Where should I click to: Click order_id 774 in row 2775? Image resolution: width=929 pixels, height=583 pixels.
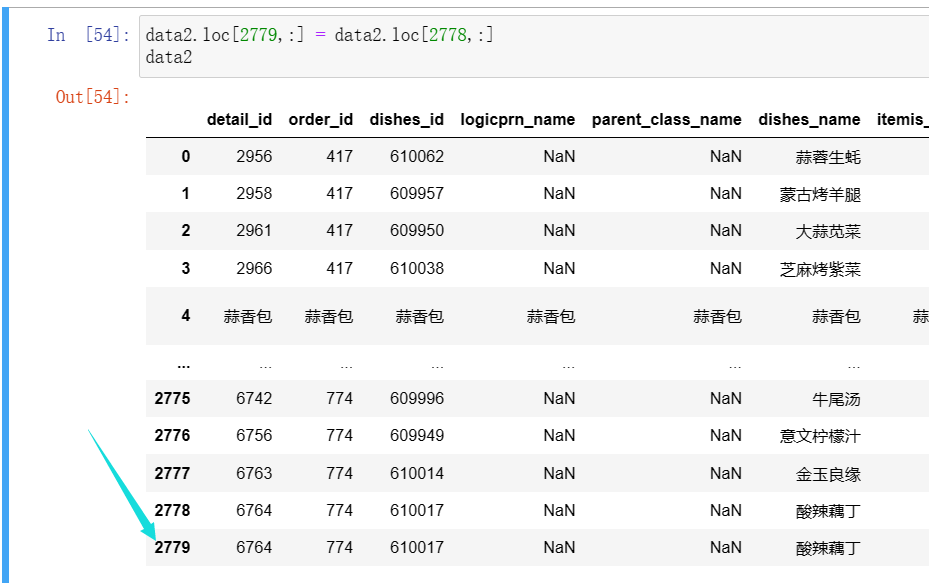(339, 398)
